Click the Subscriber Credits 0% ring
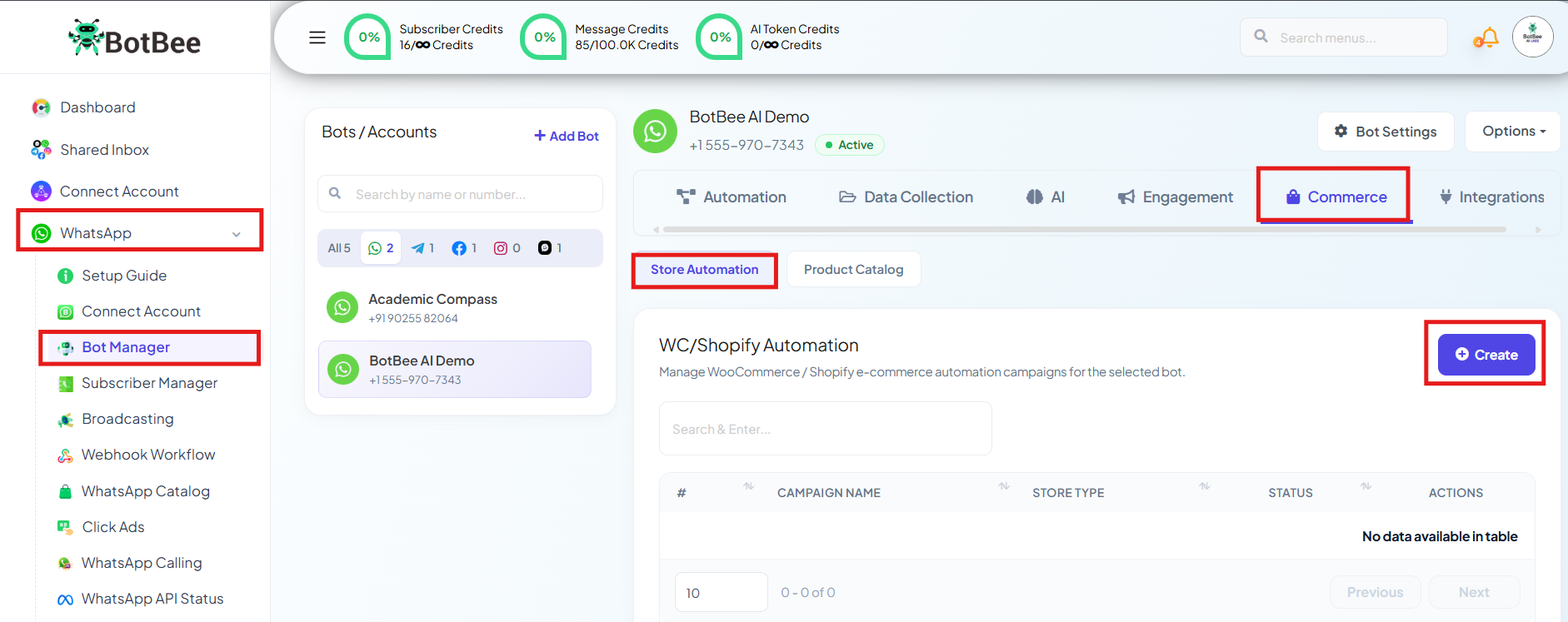 click(x=367, y=37)
